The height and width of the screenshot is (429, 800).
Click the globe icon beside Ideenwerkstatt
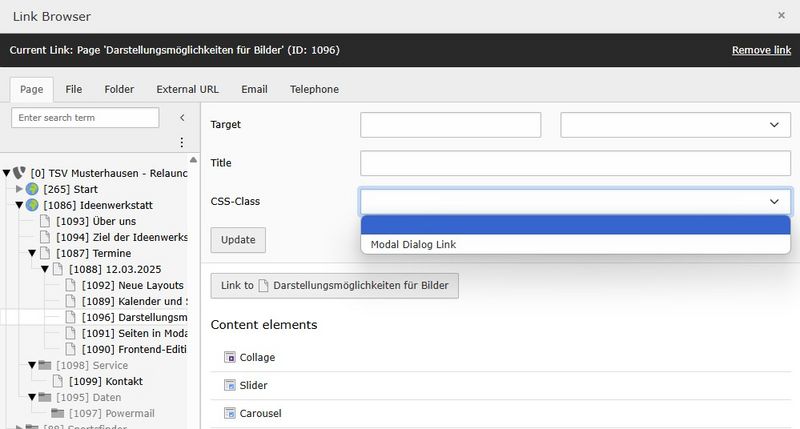[32, 205]
